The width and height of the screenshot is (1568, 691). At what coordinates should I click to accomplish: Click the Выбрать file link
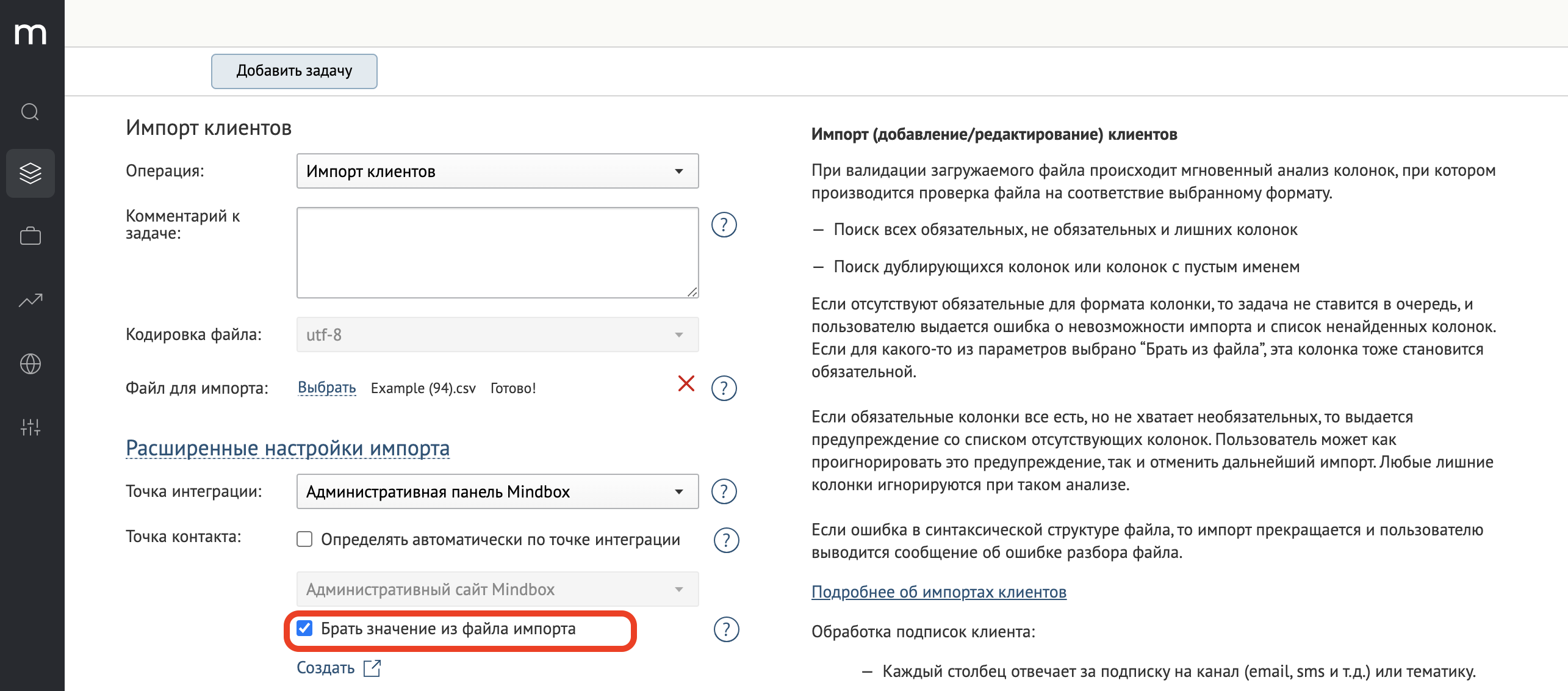pos(326,388)
